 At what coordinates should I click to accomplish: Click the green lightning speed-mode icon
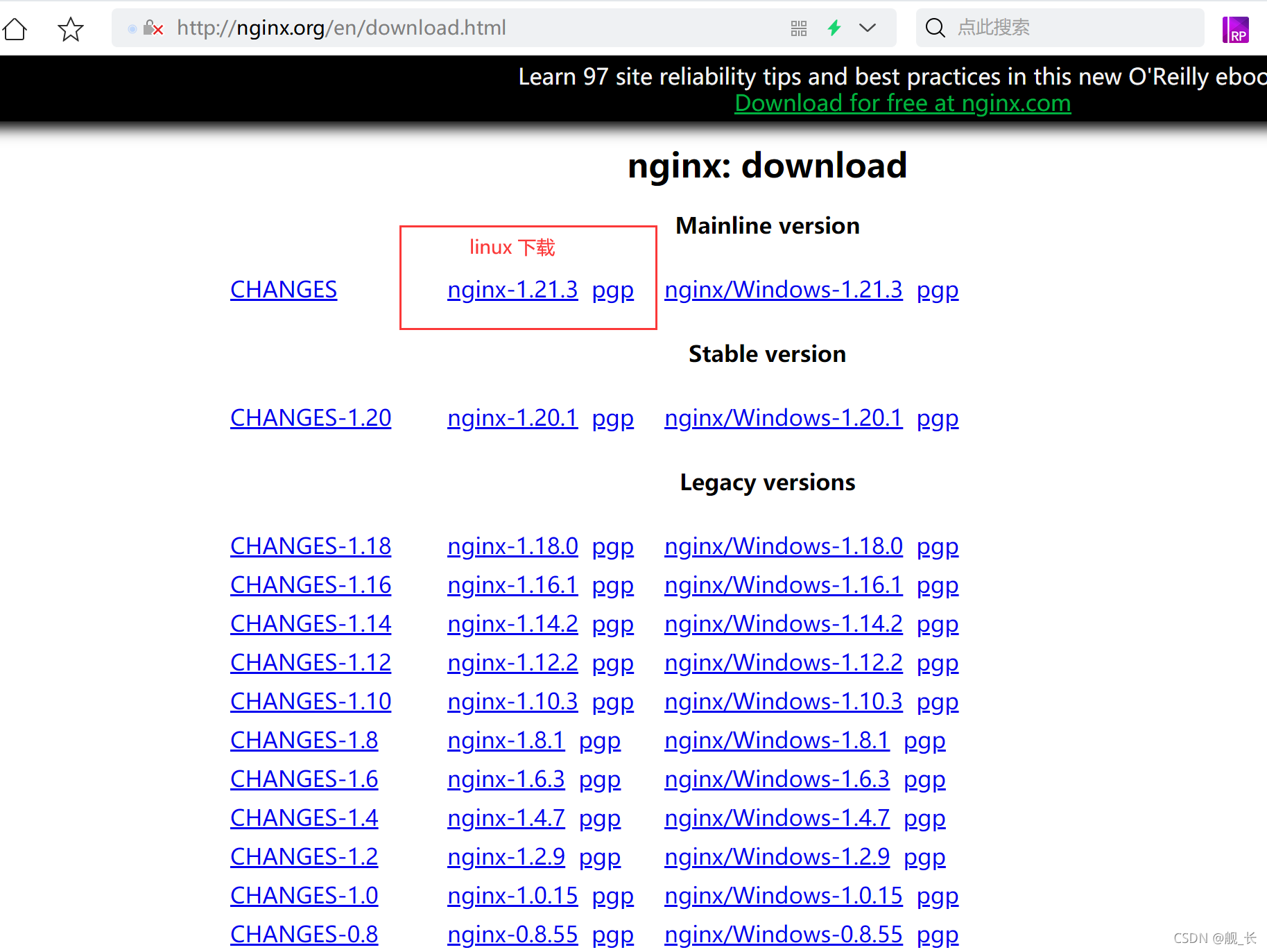(x=834, y=28)
